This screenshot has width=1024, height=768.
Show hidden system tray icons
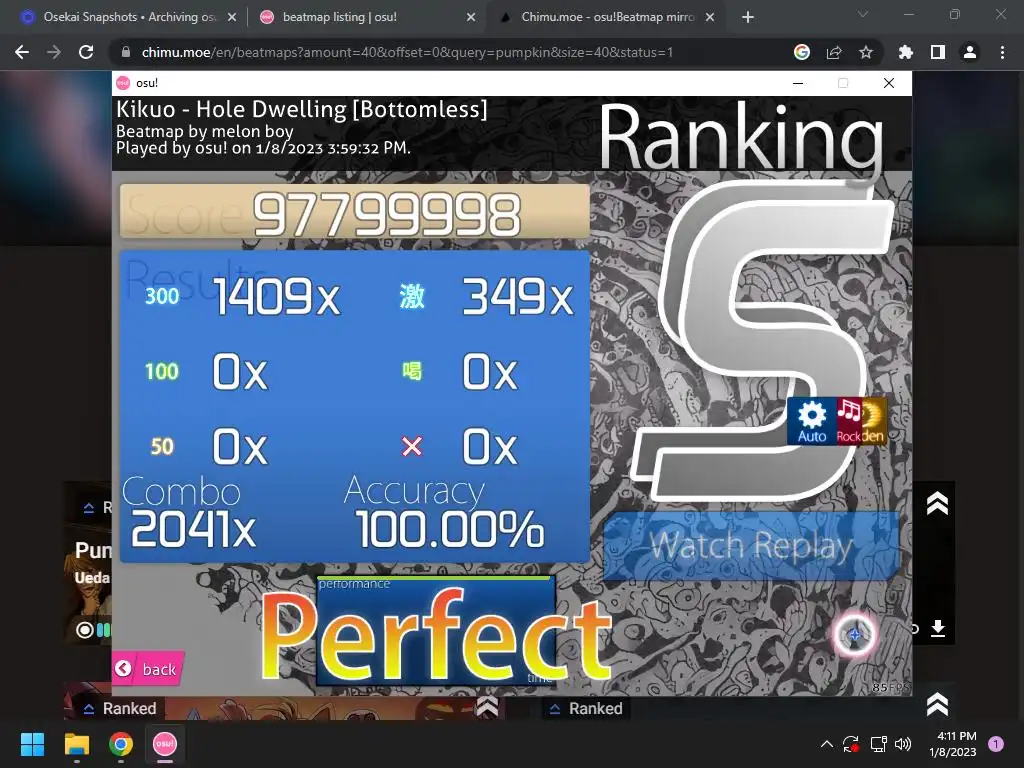point(827,744)
